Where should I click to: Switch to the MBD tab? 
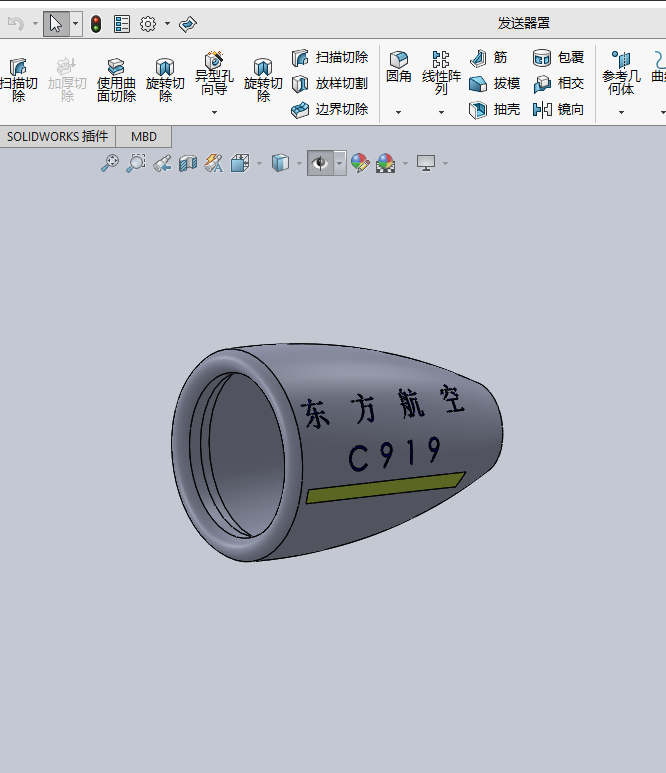pos(143,137)
